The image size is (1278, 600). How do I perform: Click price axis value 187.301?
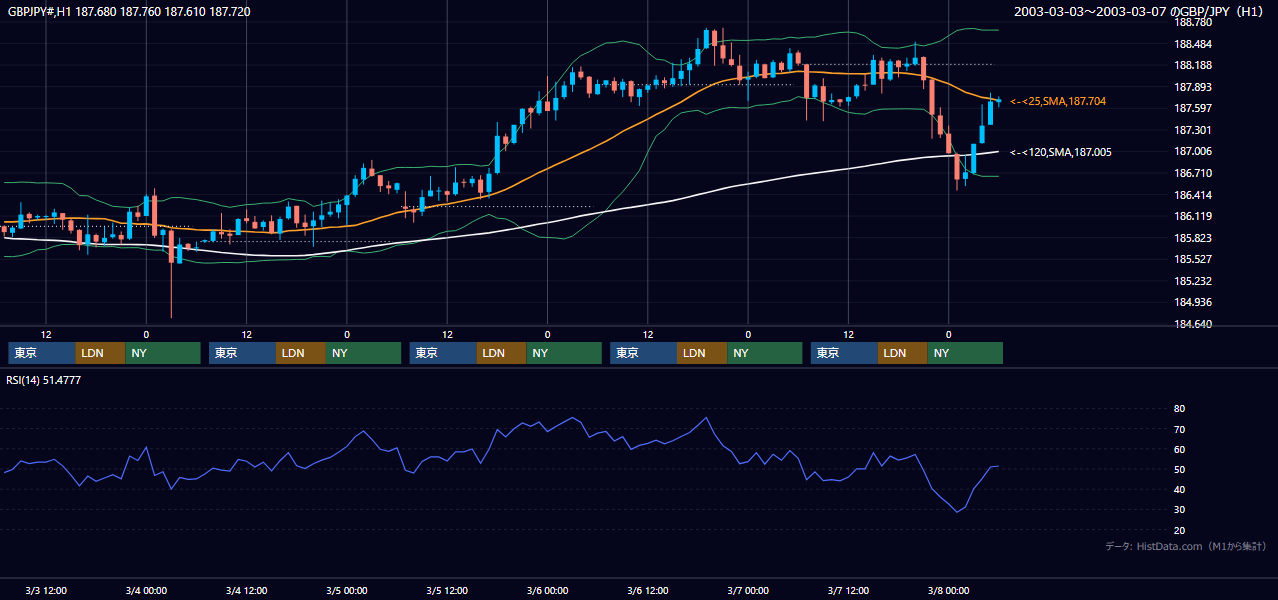tap(1193, 130)
